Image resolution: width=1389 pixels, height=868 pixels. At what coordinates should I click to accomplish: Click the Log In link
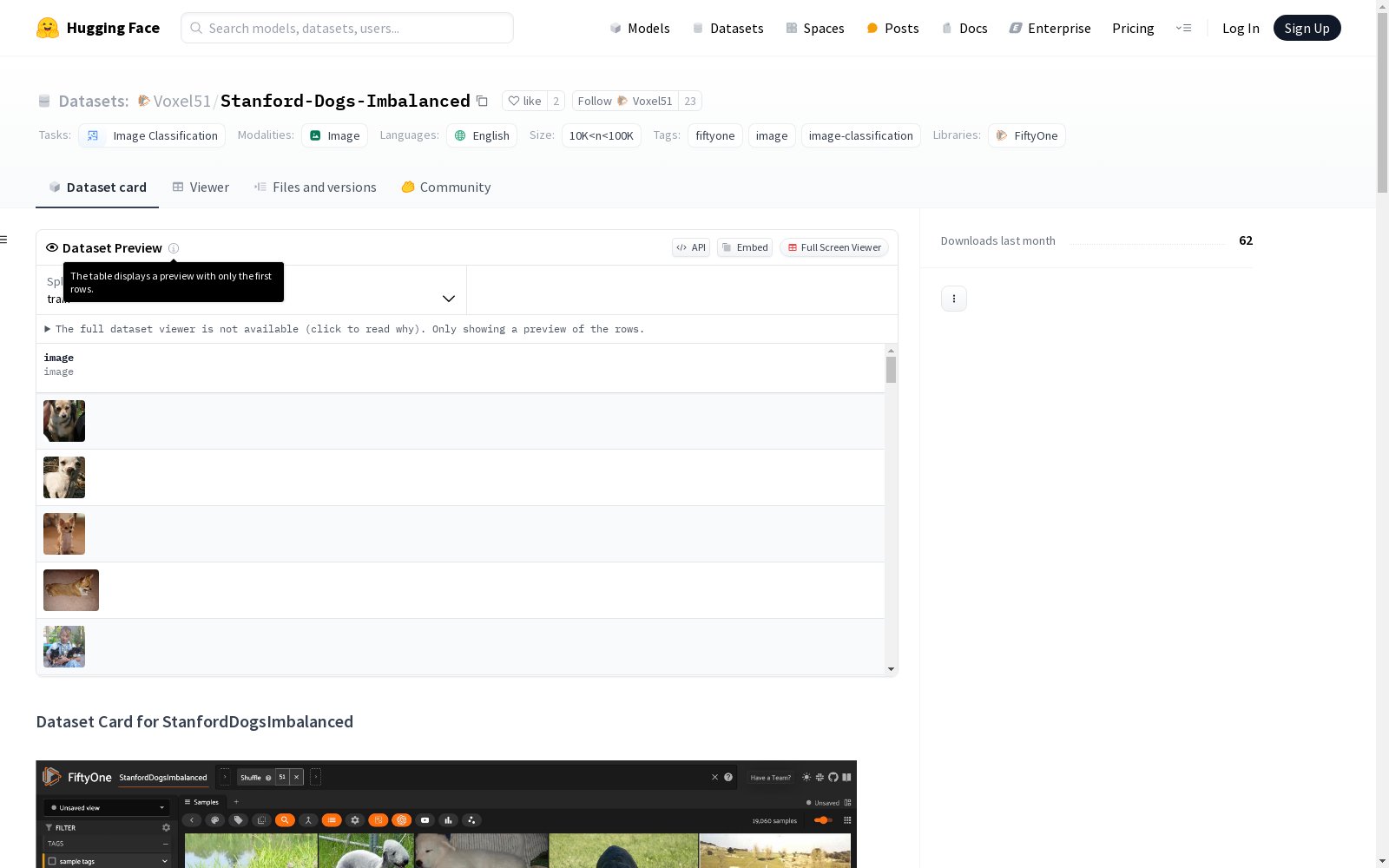[x=1241, y=28]
